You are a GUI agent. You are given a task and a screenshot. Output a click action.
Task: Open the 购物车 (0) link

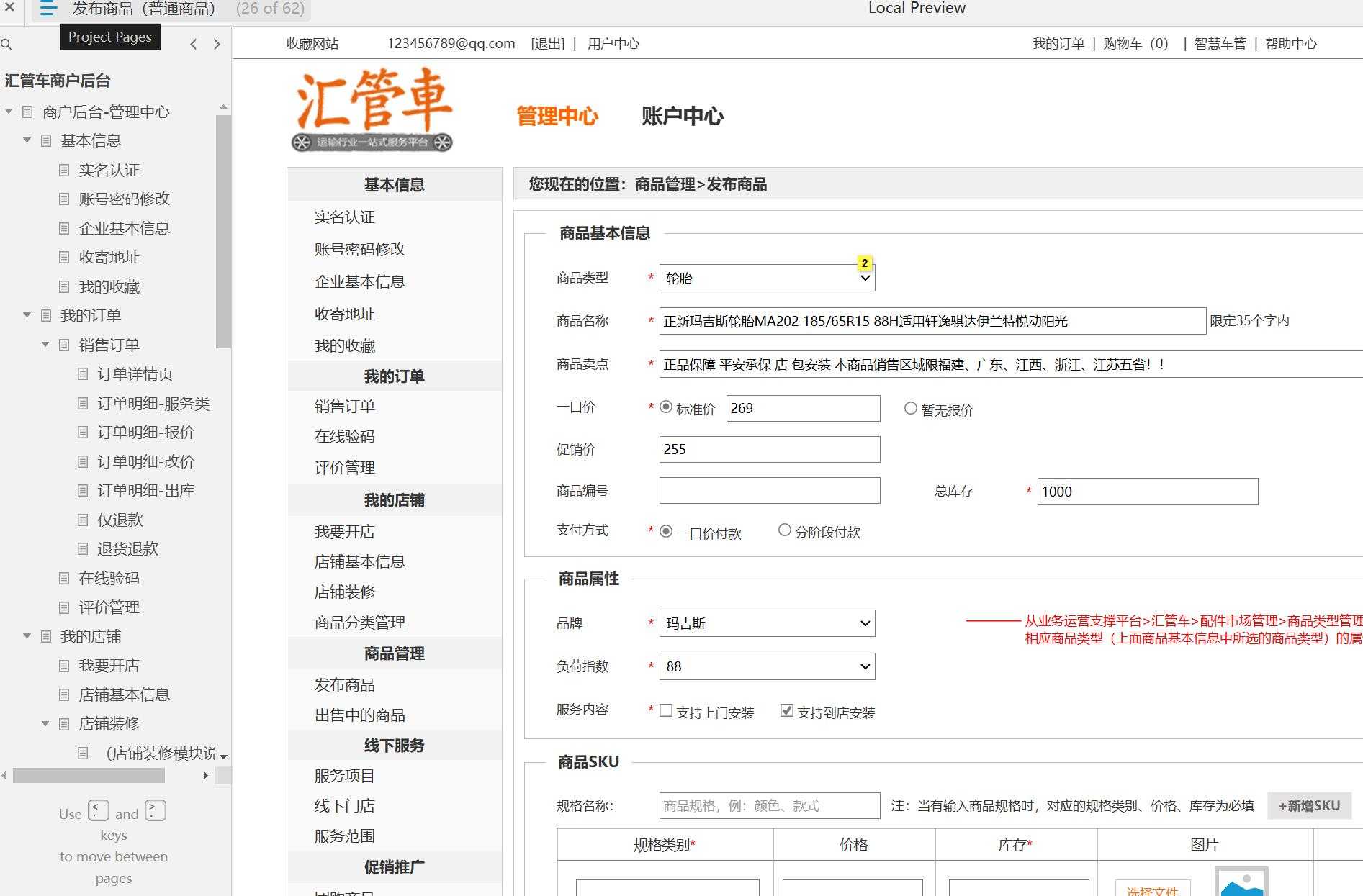click(x=1135, y=44)
